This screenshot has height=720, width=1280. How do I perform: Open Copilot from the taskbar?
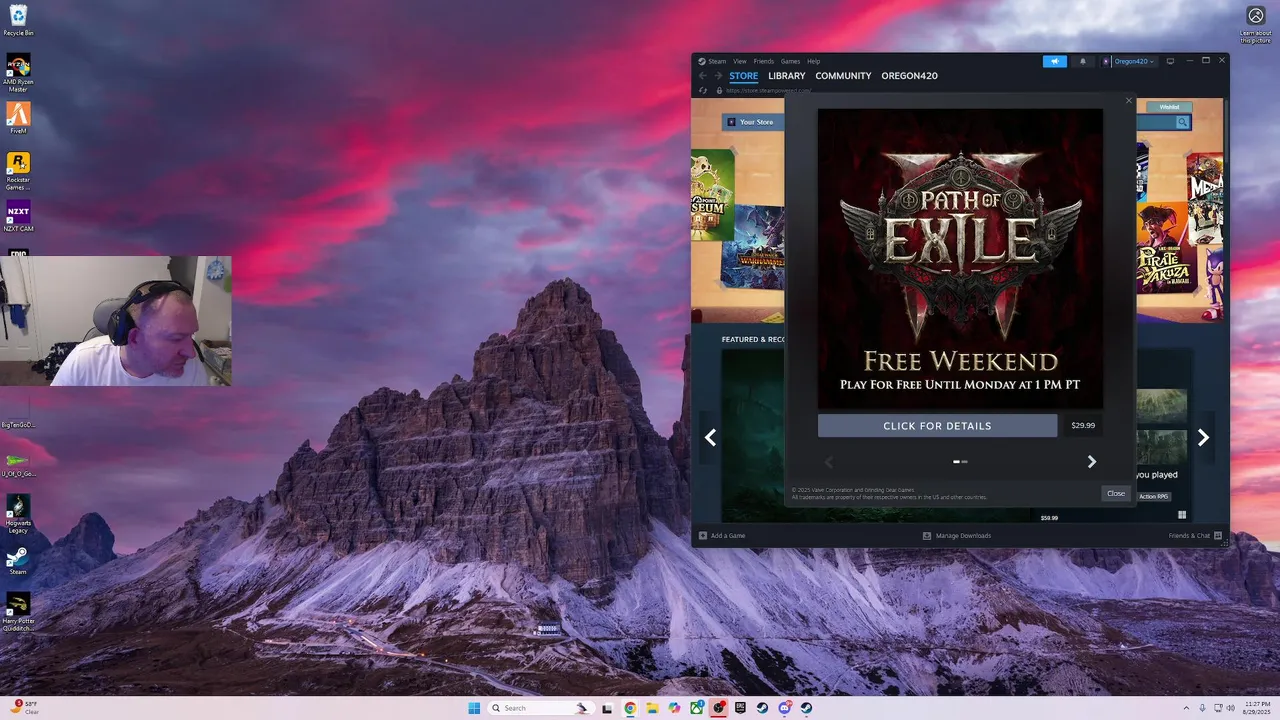(x=674, y=708)
